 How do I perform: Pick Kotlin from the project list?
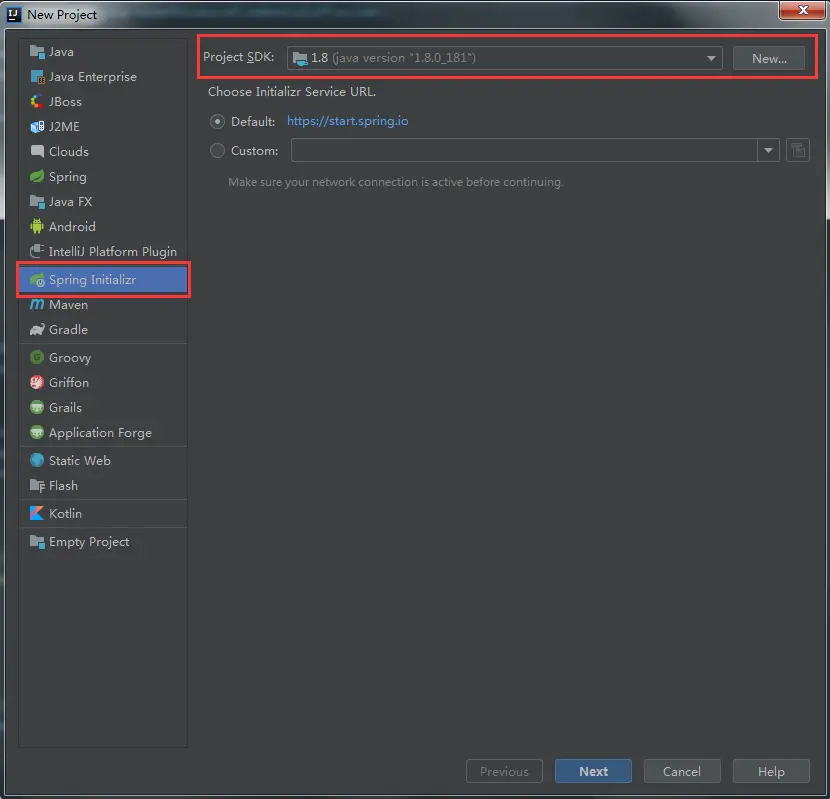tap(103, 513)
